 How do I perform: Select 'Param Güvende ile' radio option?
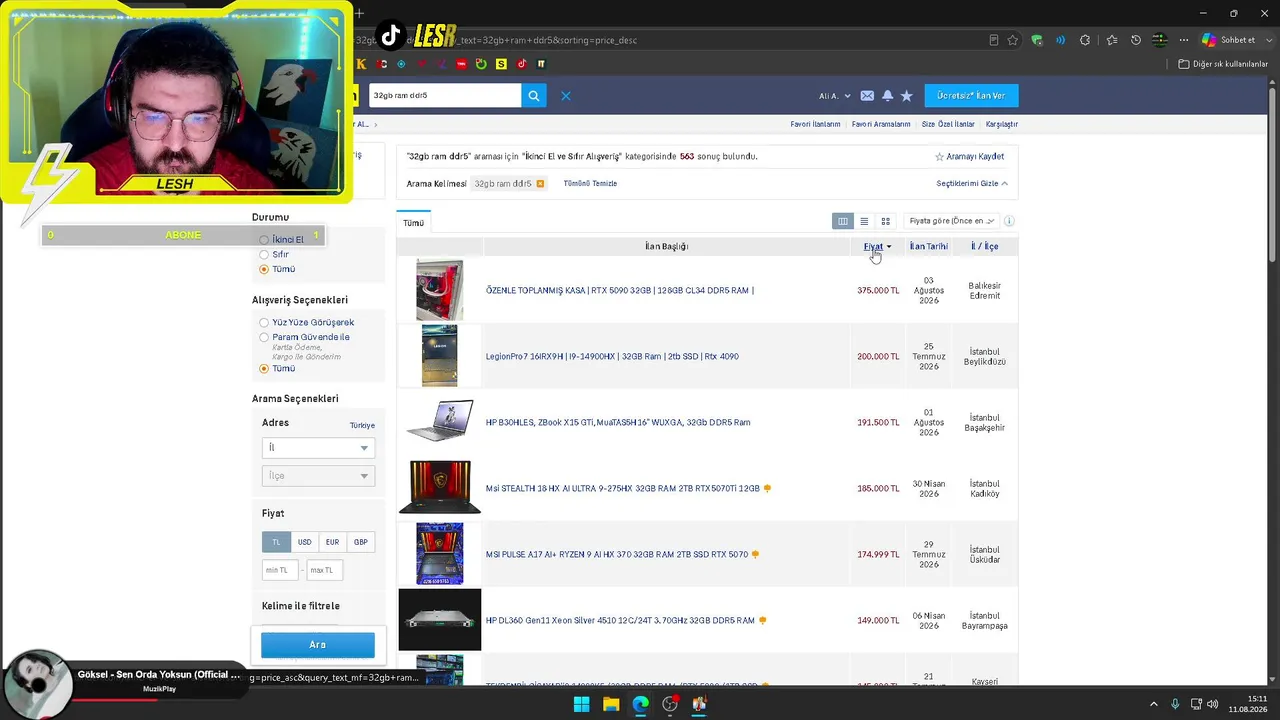(264, 337)
